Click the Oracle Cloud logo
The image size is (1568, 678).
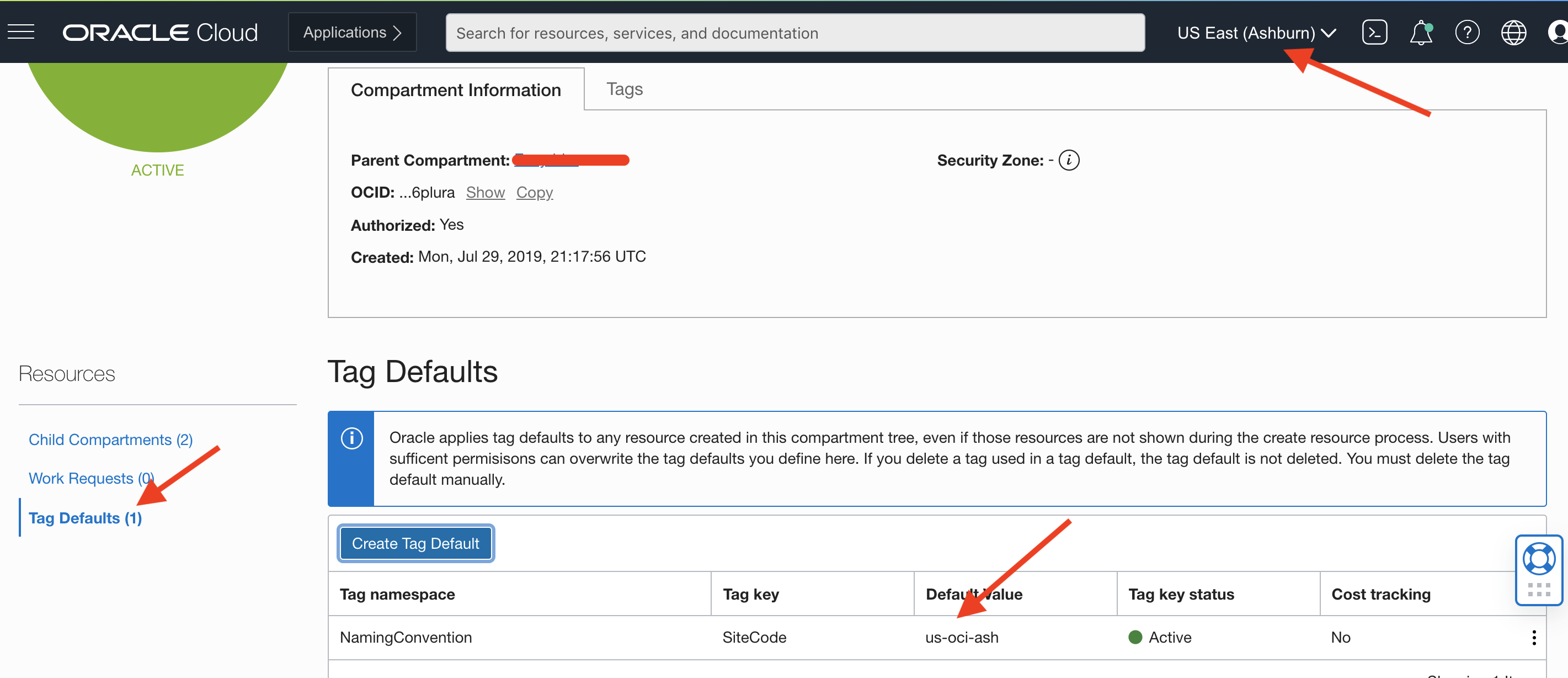[160, 32]
